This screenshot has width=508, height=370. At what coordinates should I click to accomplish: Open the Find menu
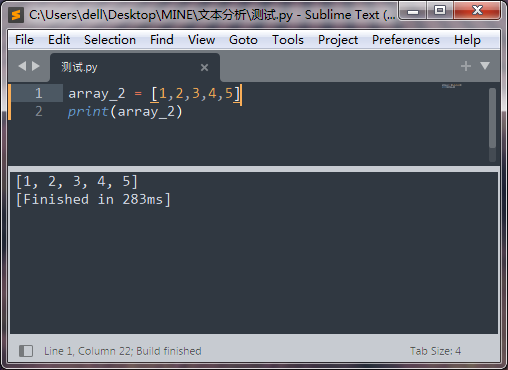tap(162, 40)
